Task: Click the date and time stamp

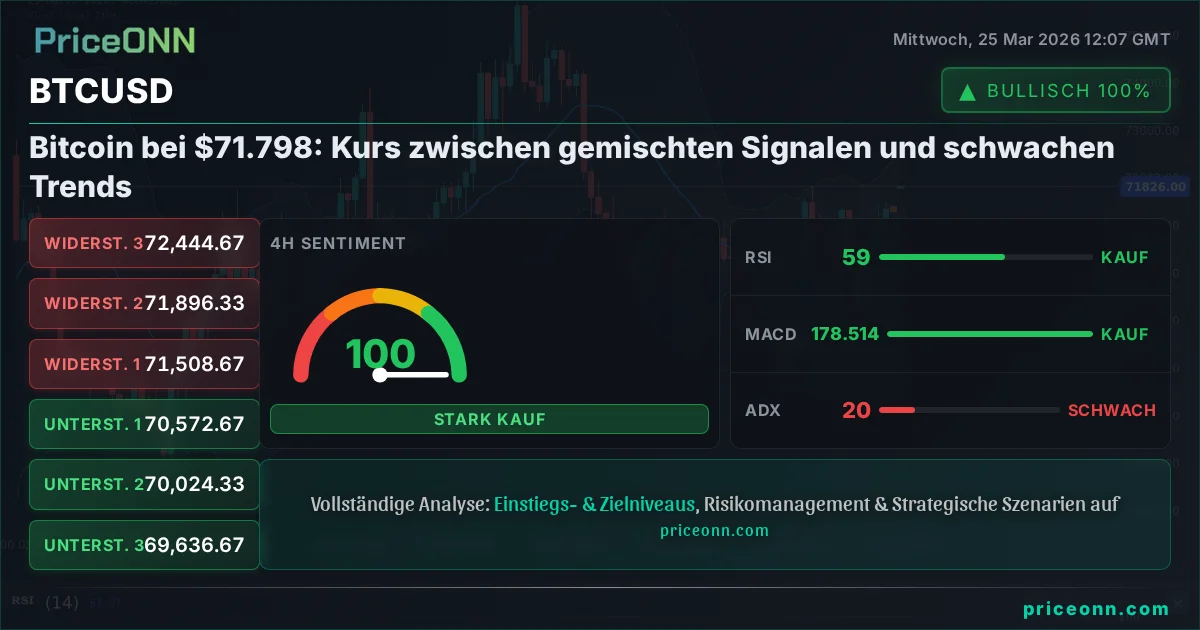Action: tap(1031, 39)
